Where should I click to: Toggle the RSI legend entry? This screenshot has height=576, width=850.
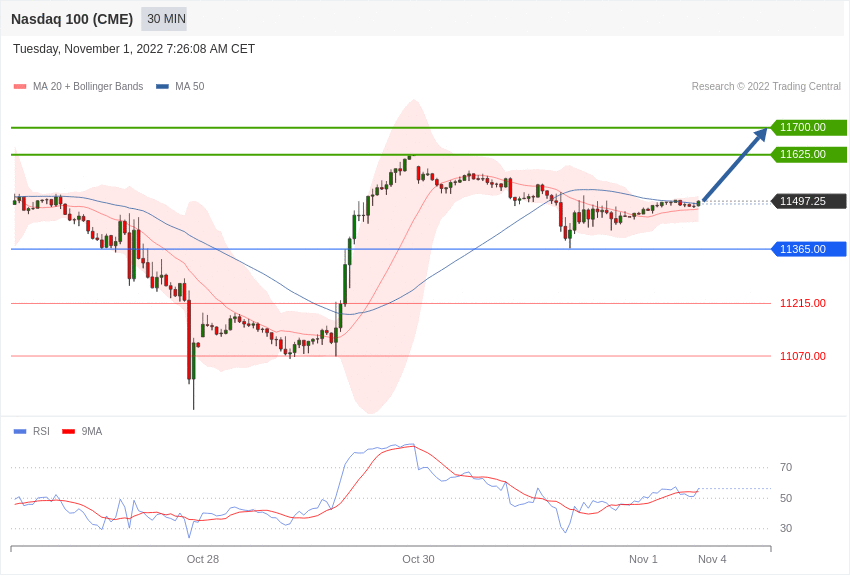(32, 431)
